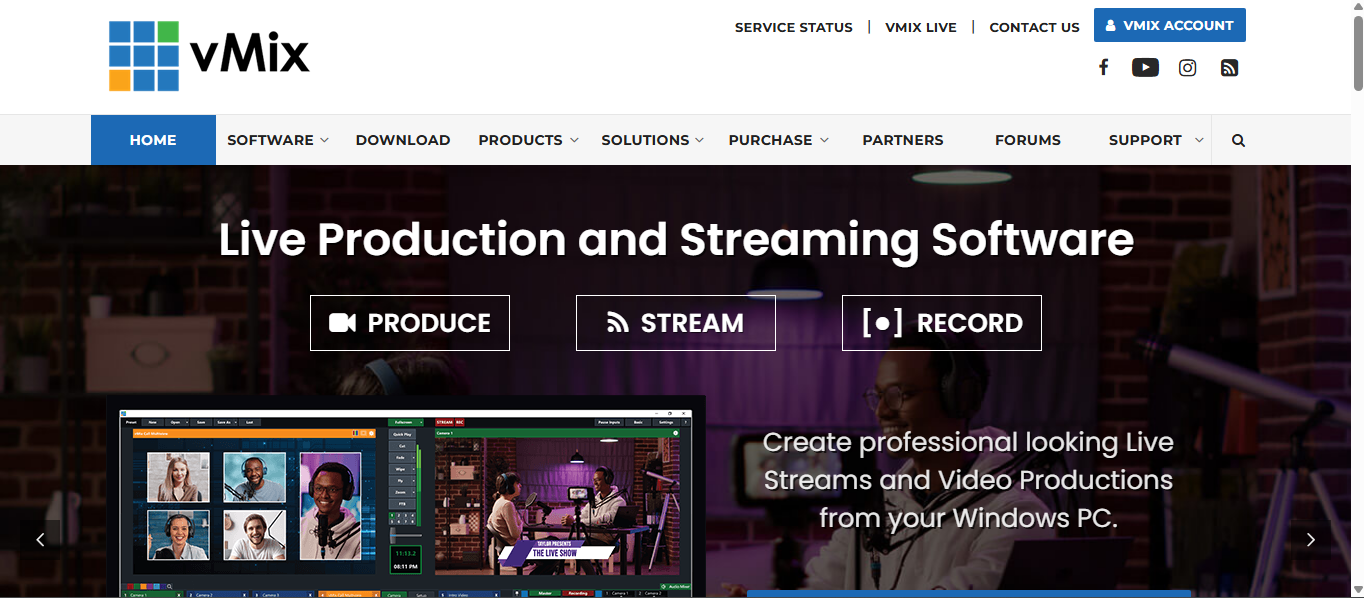Viewport: 1364px width, 598px height.
Task: Select the HOME menu item
Action: [x=153, y=140]
